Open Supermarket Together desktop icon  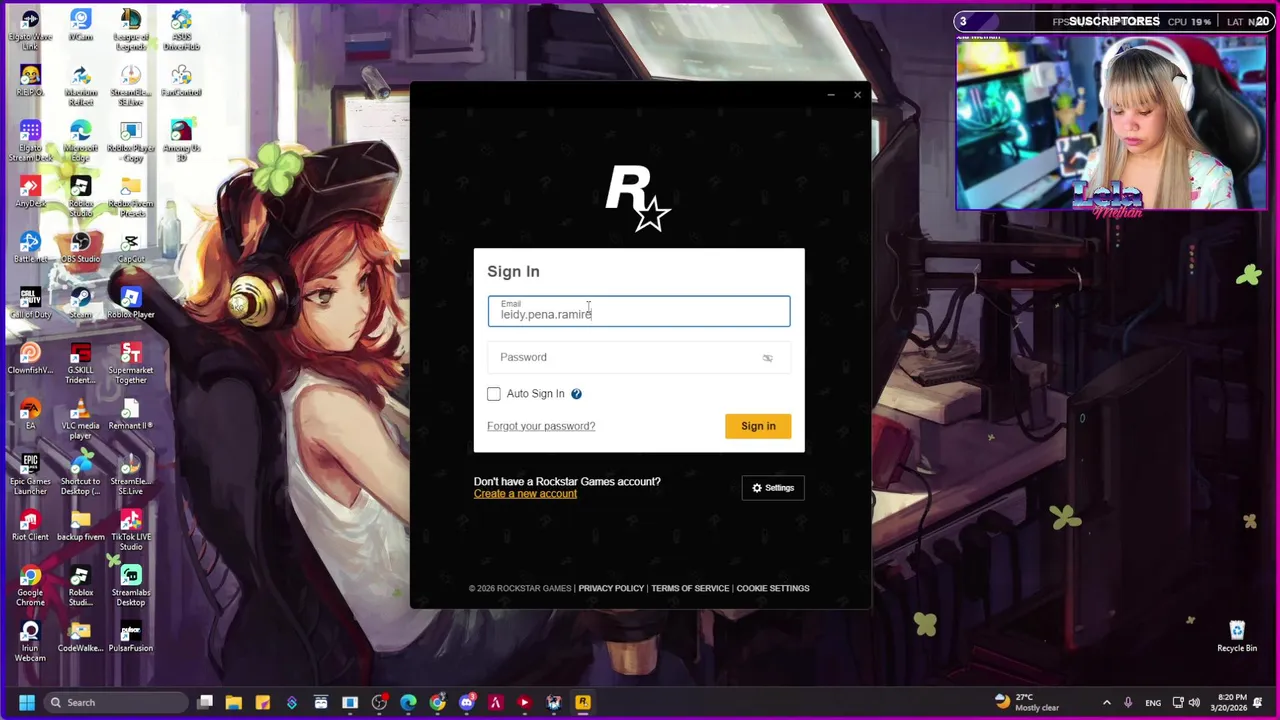(131, 364)
